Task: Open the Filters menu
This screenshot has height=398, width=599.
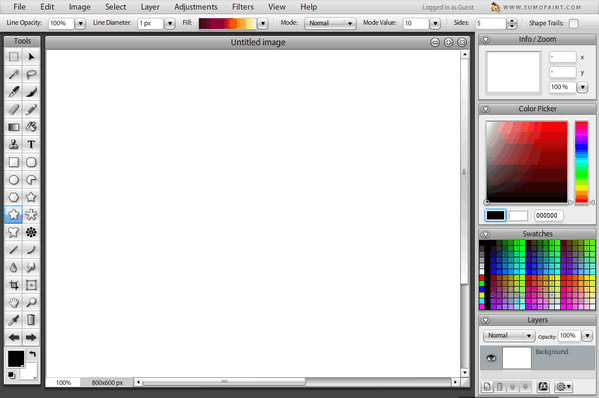Action: coord(243,7)
